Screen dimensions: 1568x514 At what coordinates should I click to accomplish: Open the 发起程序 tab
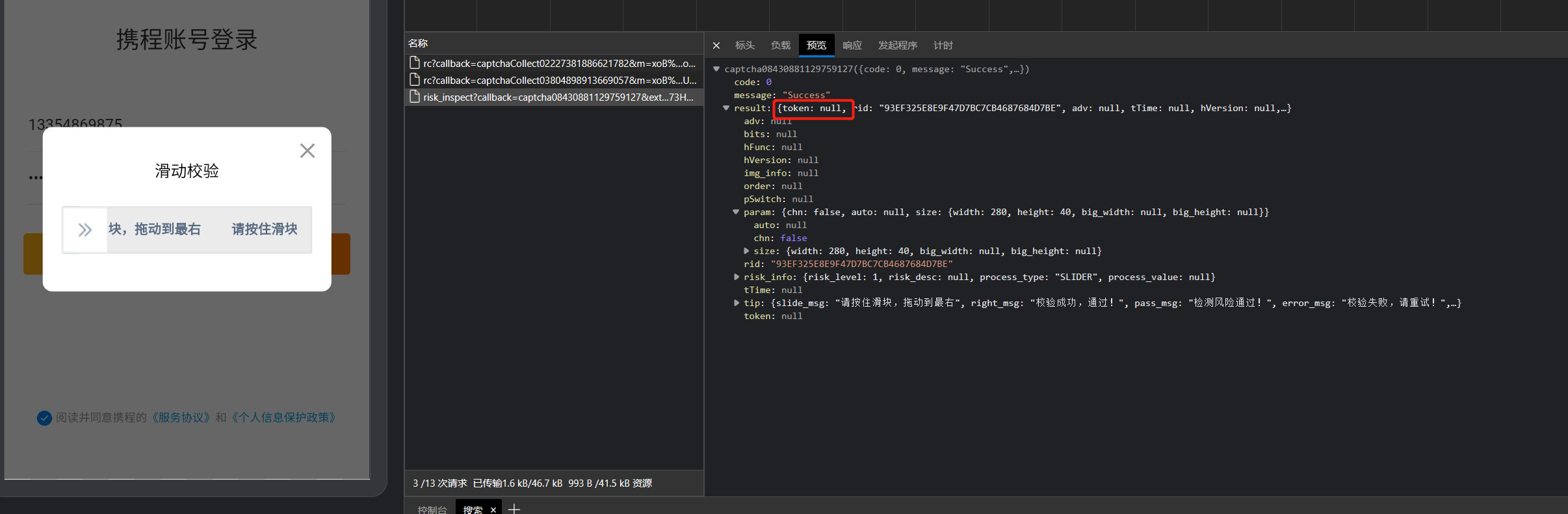point(898,45)
